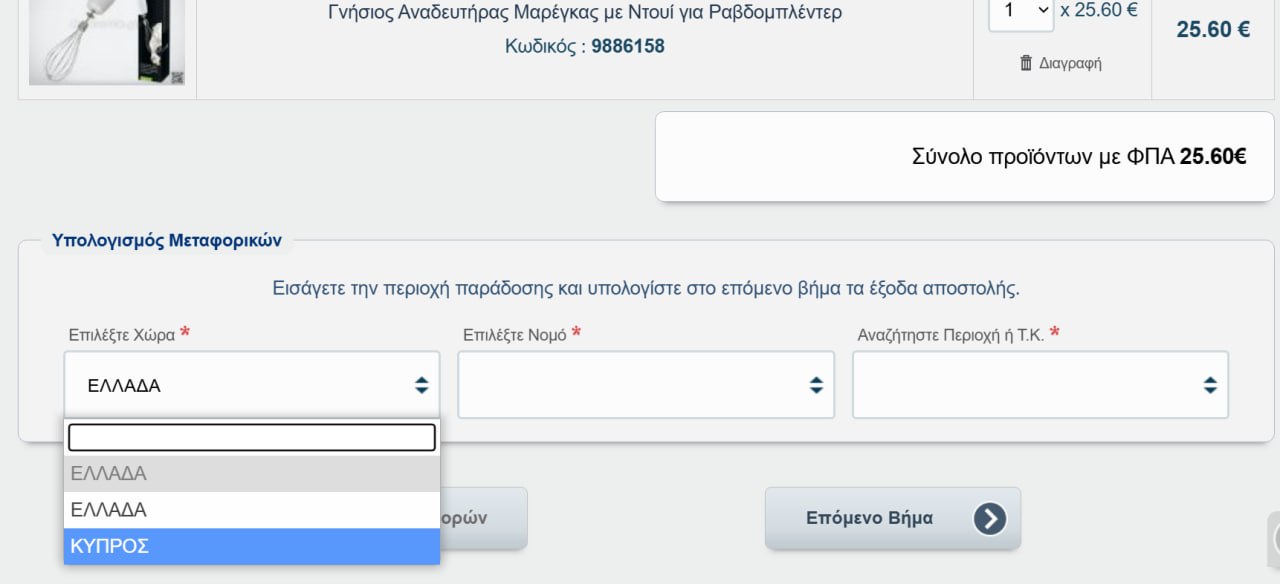The width and height of the screenshot is (1280, 584).
Task: Select the white ΕΛΛΑΔΑ option in list
Action: pos(252,510)
